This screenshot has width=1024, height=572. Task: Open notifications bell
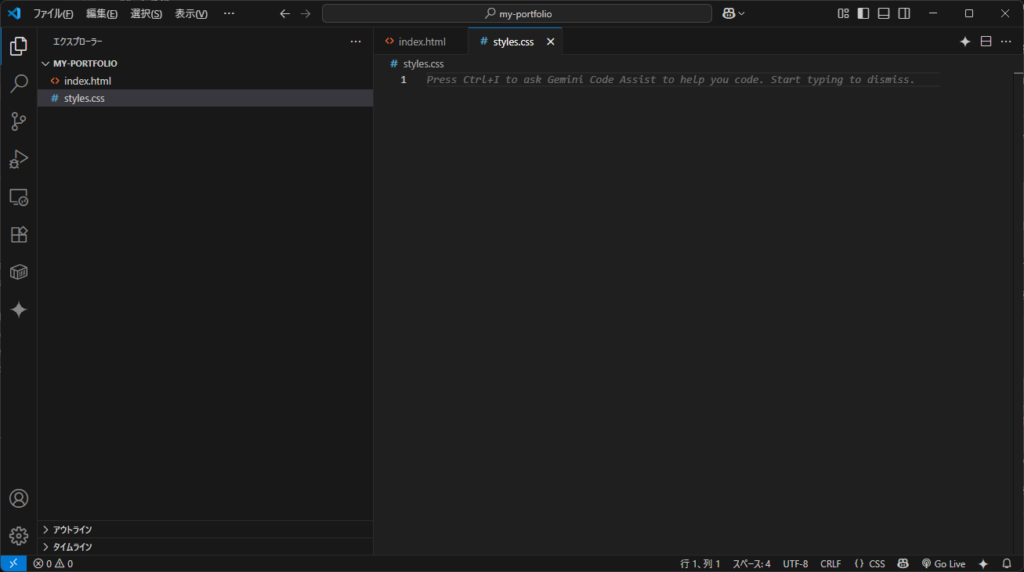(x=1006, y=564)
